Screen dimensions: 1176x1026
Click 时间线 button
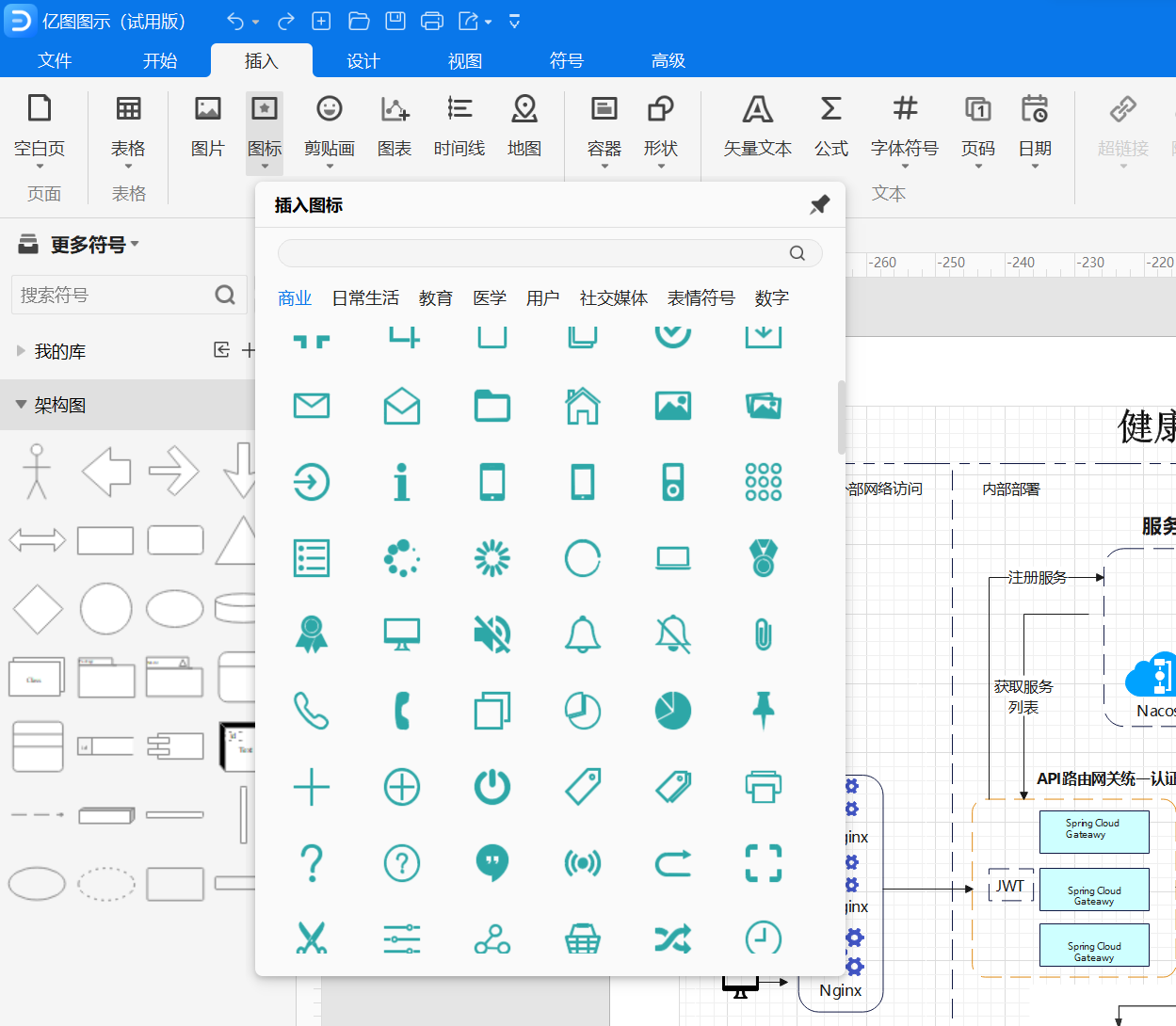click(x=459, y=125)
